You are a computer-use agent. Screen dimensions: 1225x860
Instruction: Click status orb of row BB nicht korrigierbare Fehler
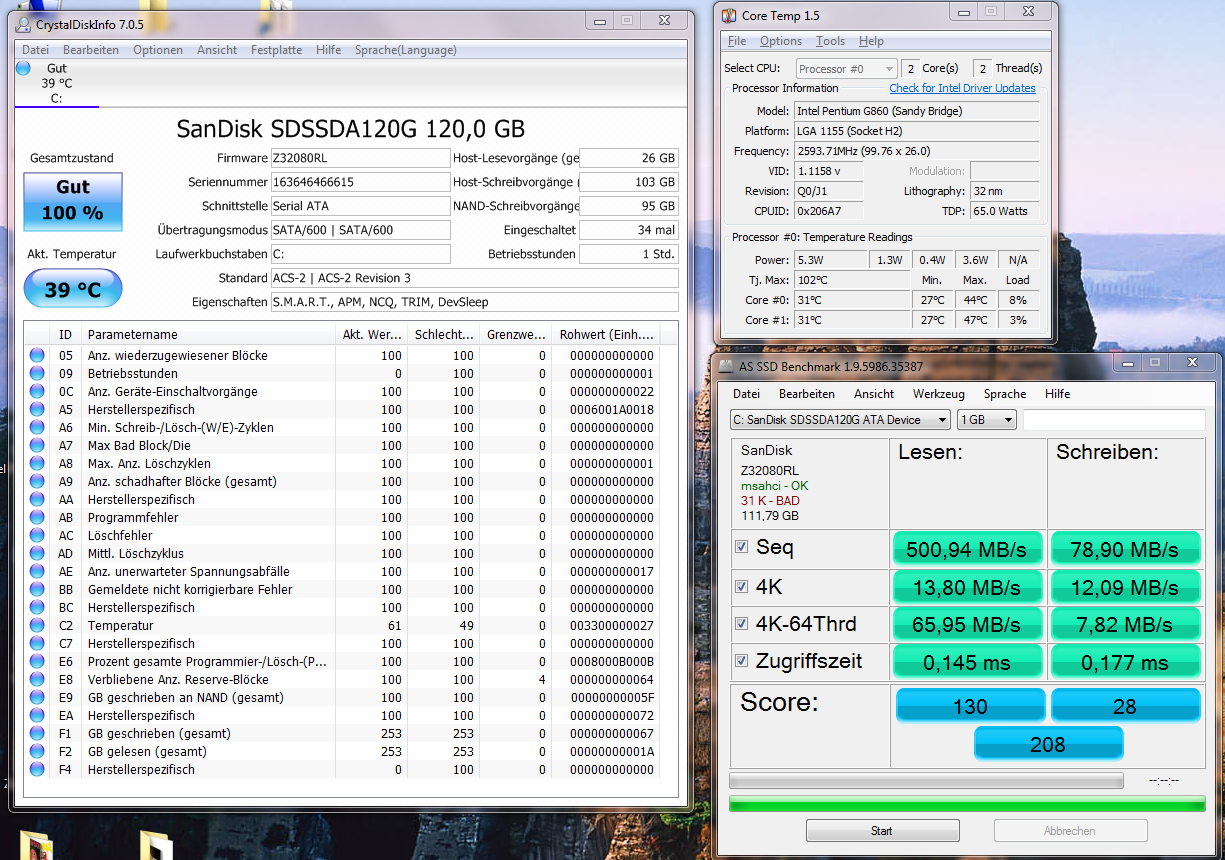[x=37, y=589]
